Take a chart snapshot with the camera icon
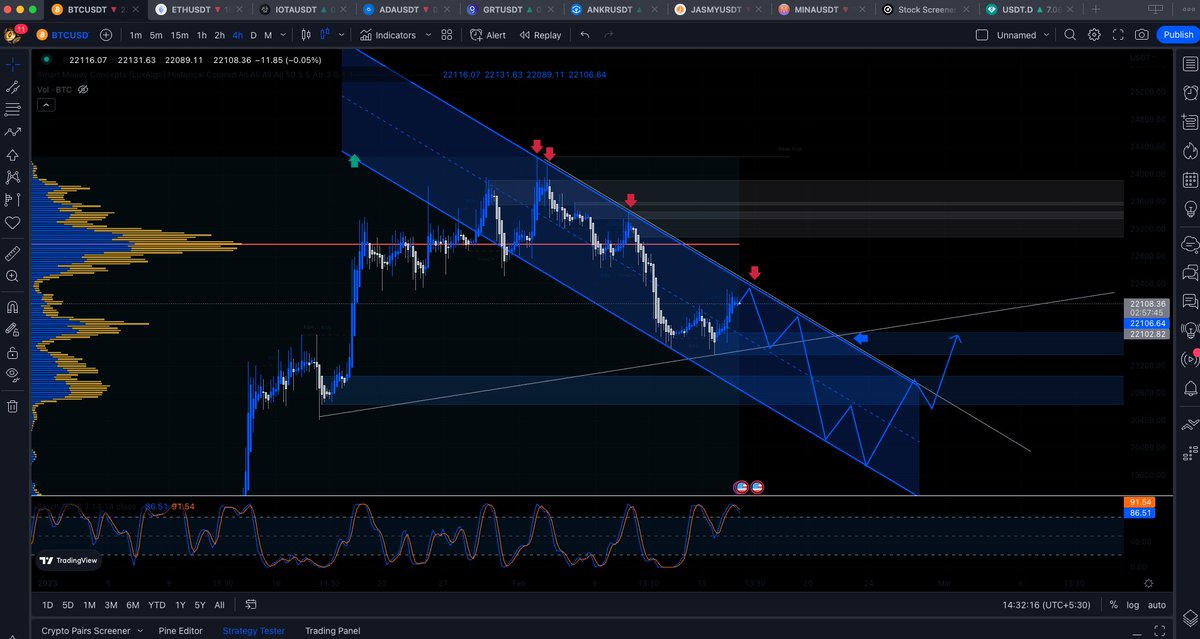 coord(1142,34)
